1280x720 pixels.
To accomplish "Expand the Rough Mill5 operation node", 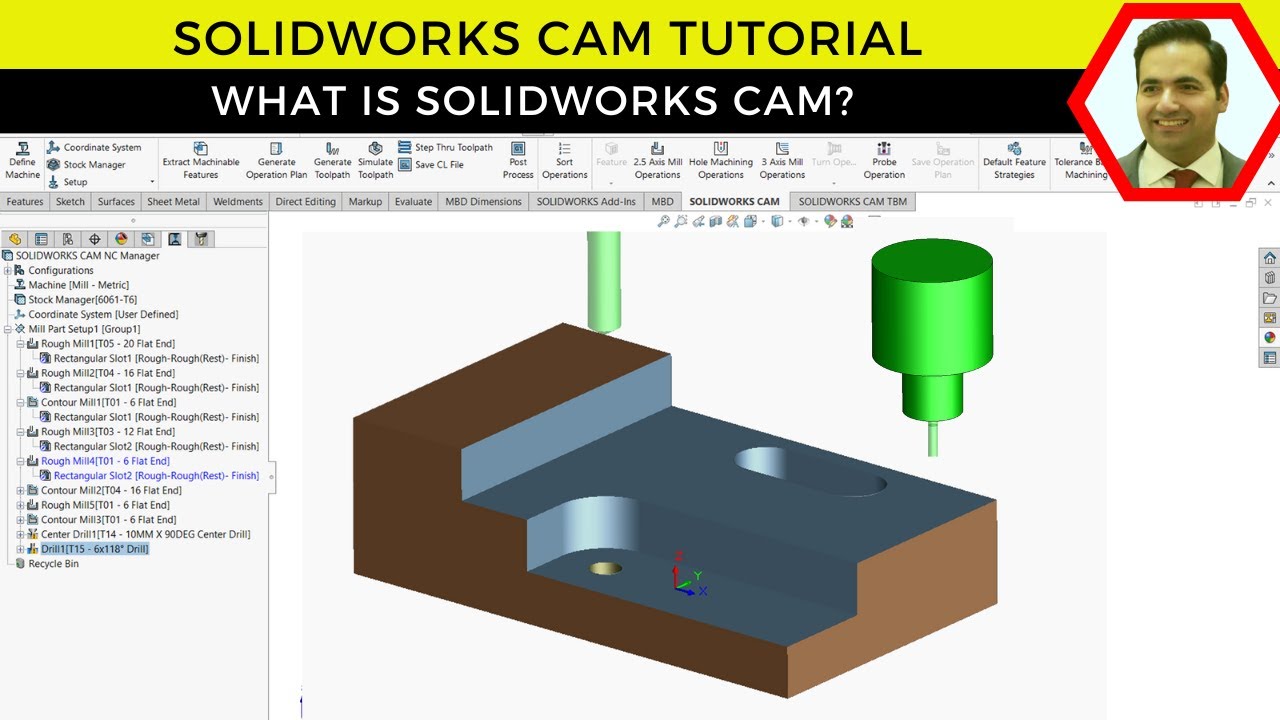I will click(x=21, y=505).
